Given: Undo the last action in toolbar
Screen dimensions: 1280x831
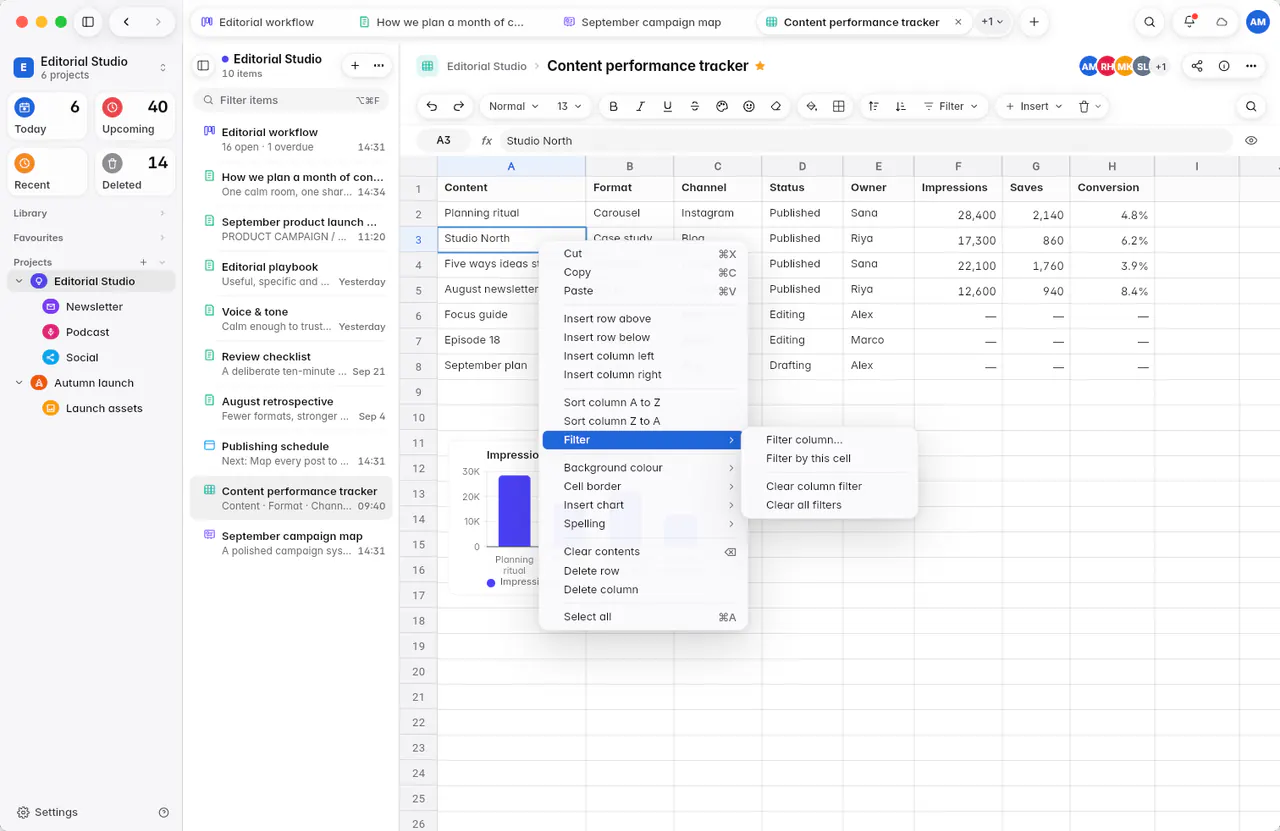Looking at the screenshot, I should click(x=432, y=106).
